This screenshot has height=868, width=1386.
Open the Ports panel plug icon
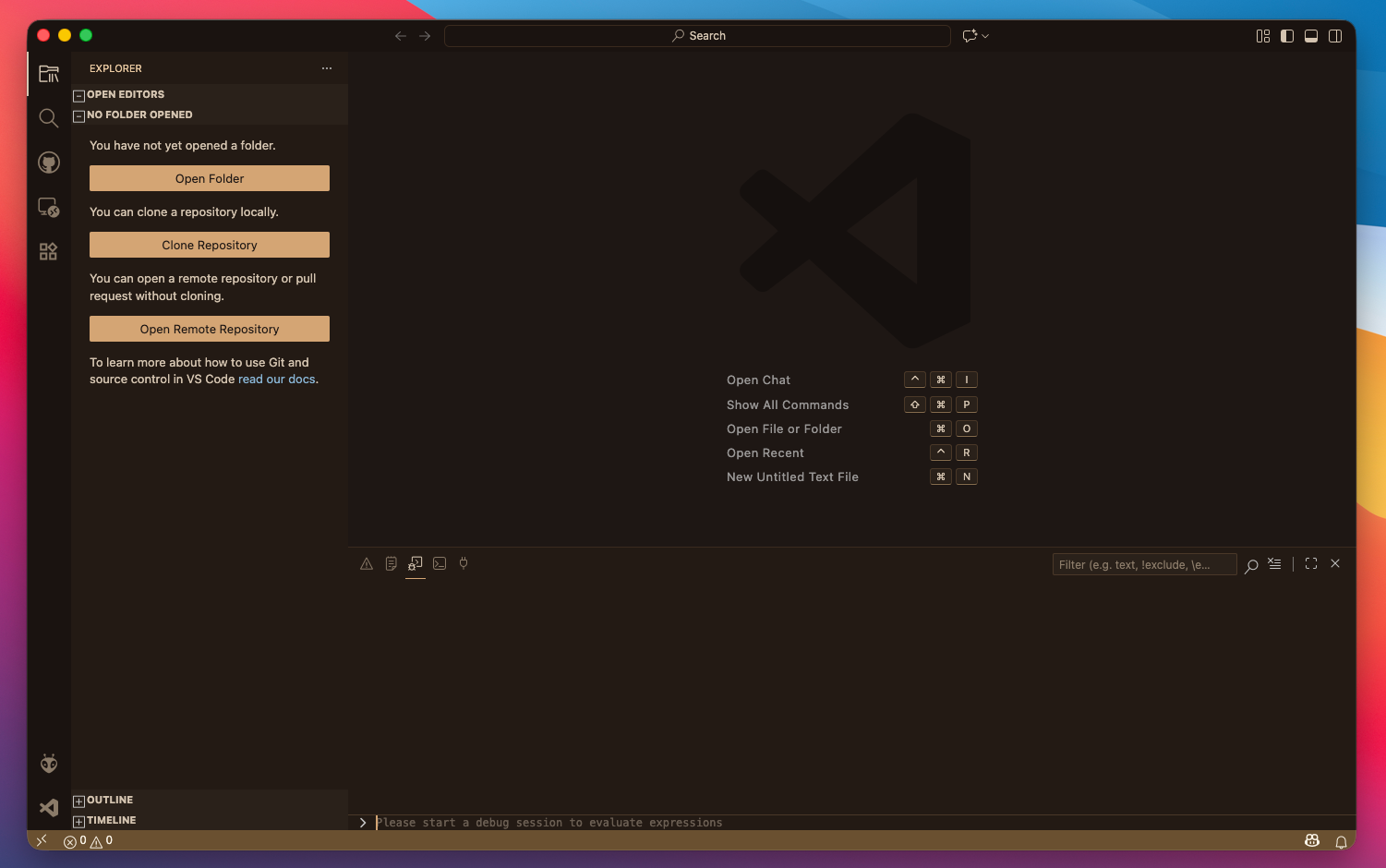463,563
